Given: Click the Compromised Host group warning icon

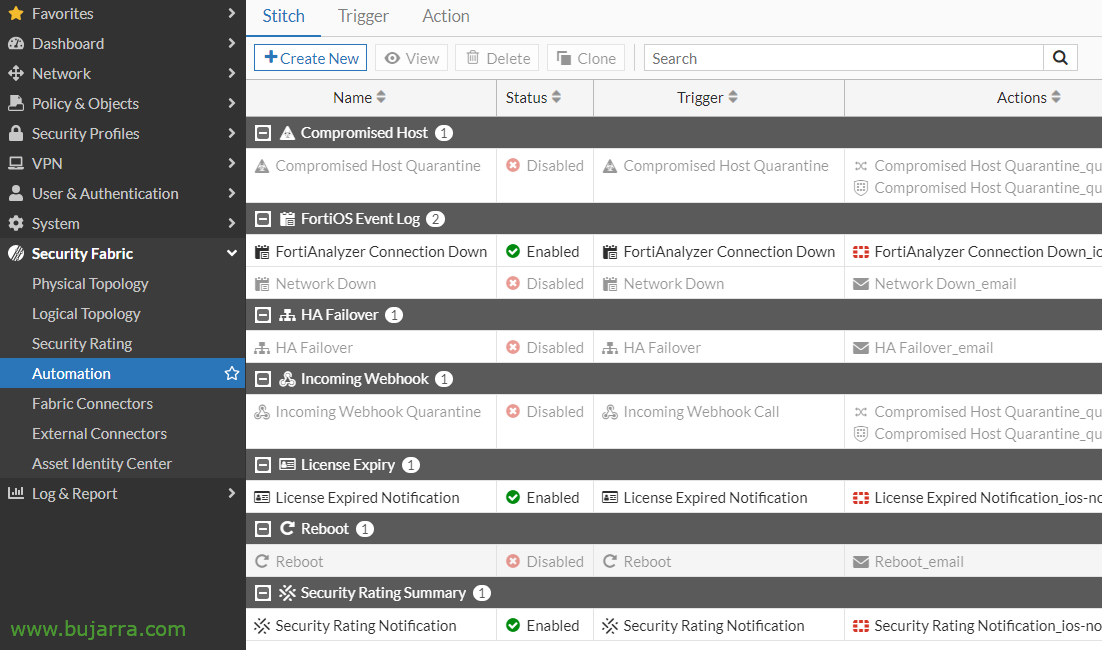Looking at the screenshot, I should coord(287,133).
